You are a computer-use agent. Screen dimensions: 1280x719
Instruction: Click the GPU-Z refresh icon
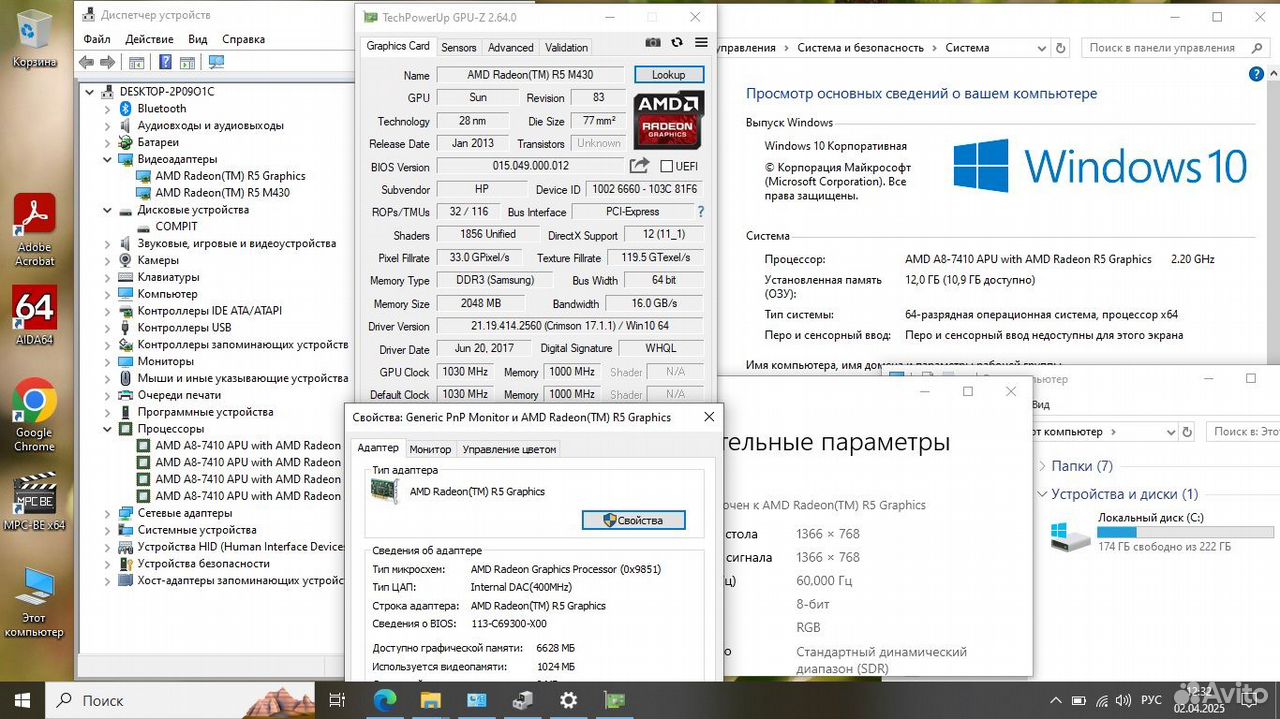(677, 43)
